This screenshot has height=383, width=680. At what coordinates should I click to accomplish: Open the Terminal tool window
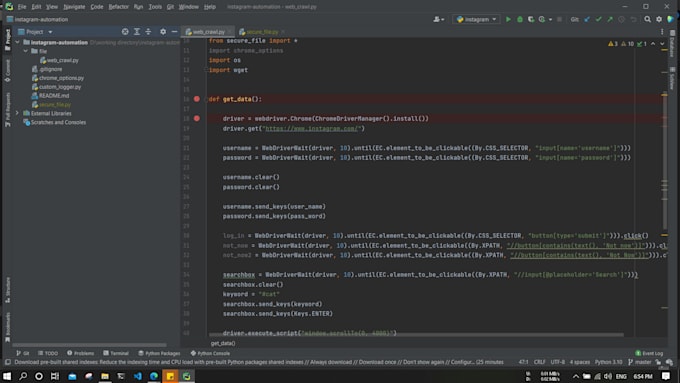tap(116, 353)
